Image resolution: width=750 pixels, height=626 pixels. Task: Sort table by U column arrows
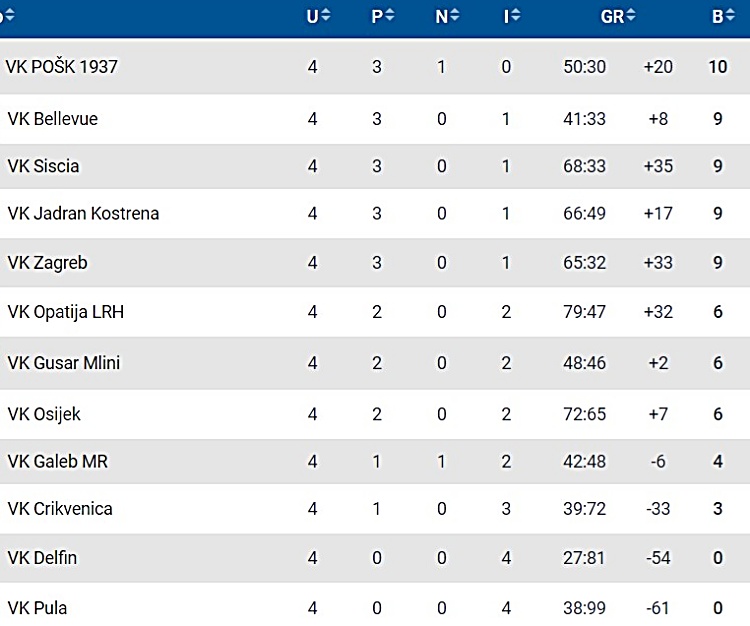326,15
